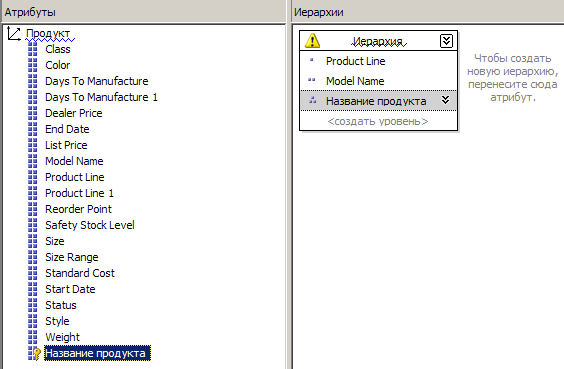Select the Safety Stock Level attribute
The height and width of the screenshot is (369, 564).
pyautogui.click(x=90, y=225)
